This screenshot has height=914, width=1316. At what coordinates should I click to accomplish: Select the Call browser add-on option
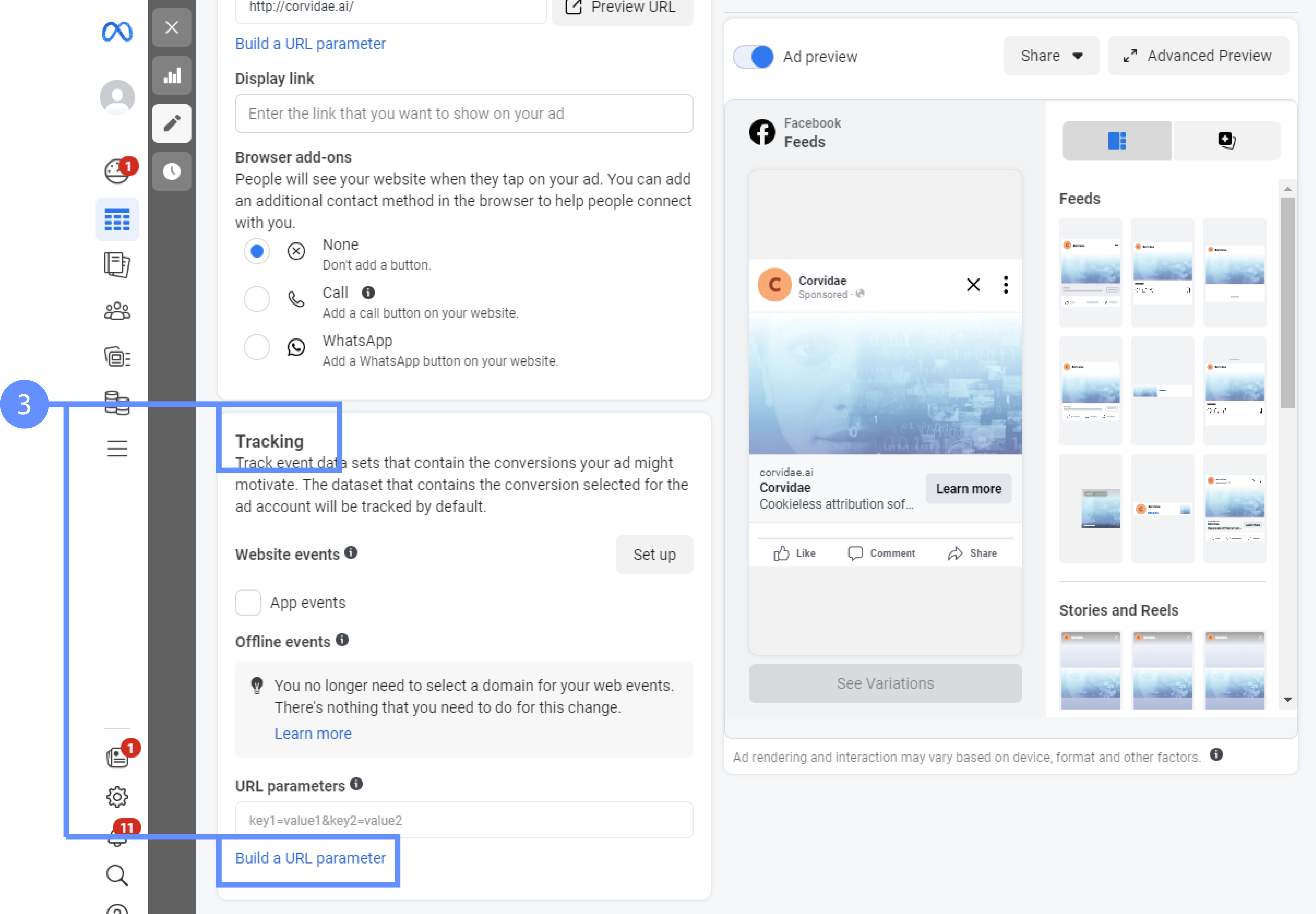pyautogui.click(x=256, y=299)
